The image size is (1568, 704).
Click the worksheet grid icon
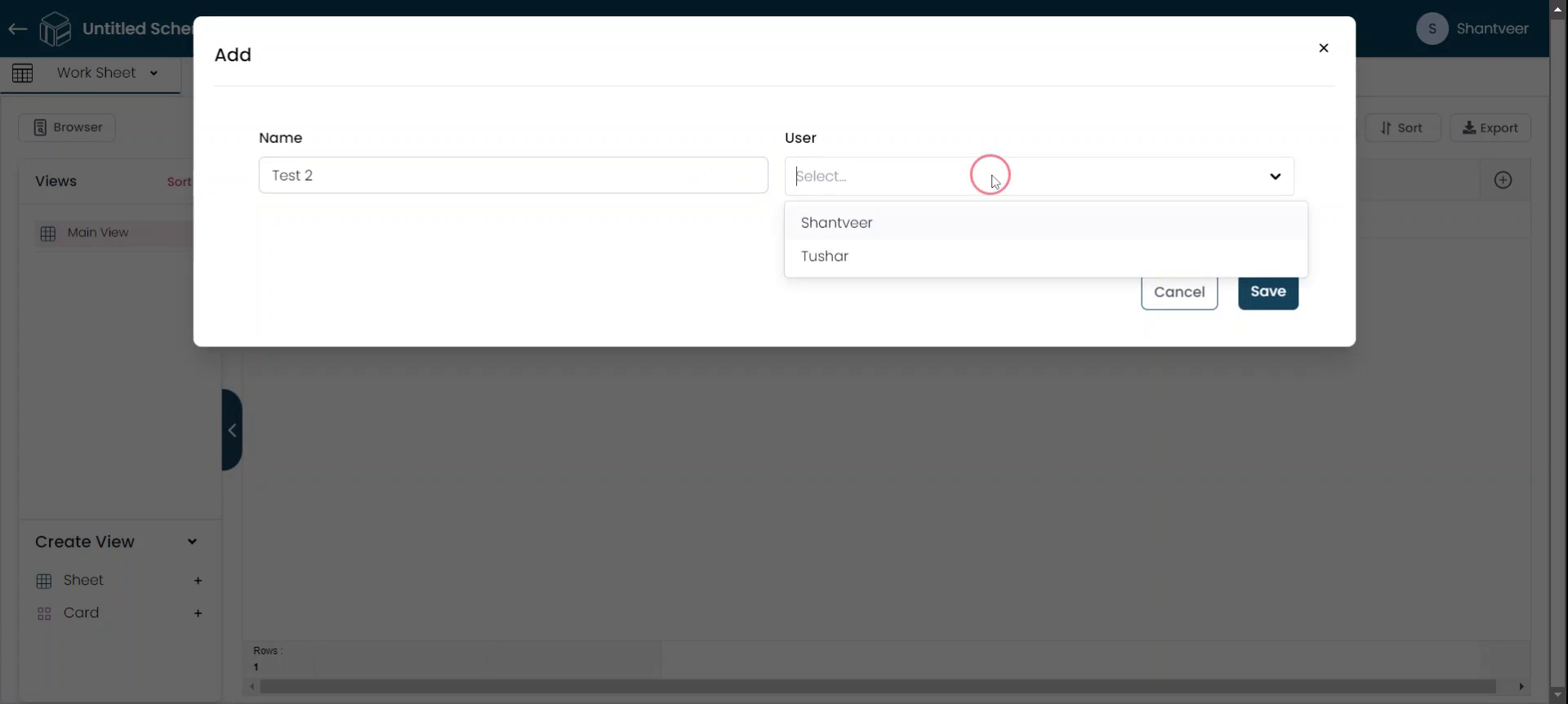[23, 74]
